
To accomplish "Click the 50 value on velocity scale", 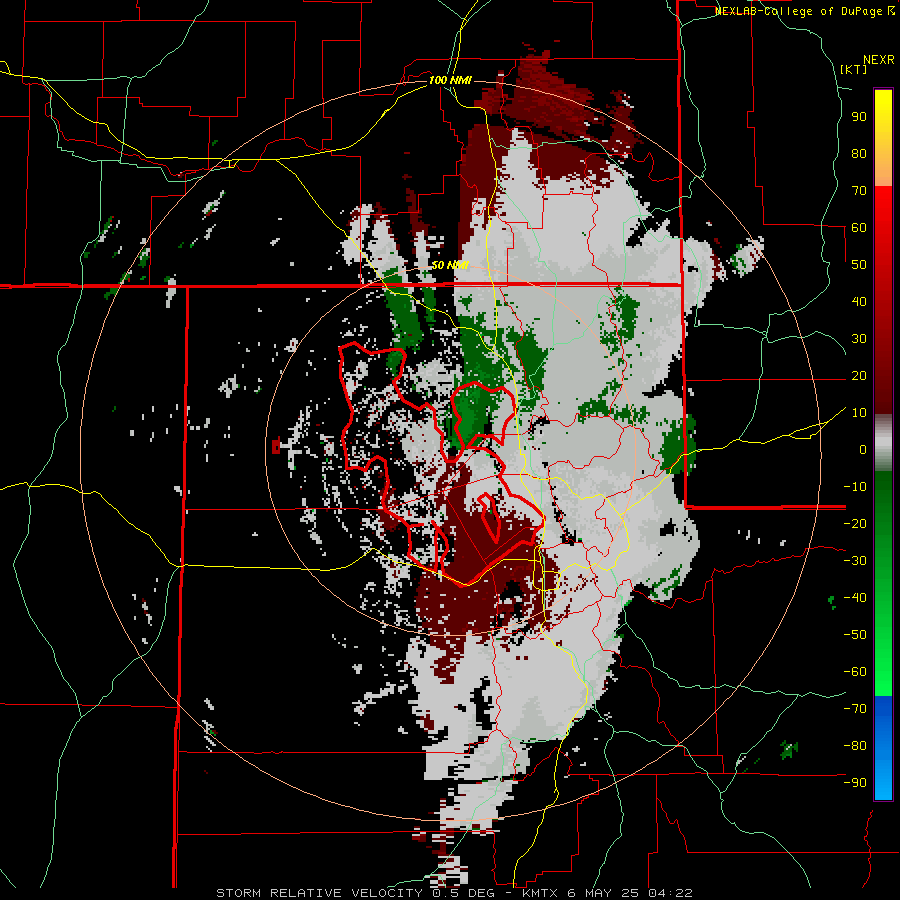I will pos(859,265).
